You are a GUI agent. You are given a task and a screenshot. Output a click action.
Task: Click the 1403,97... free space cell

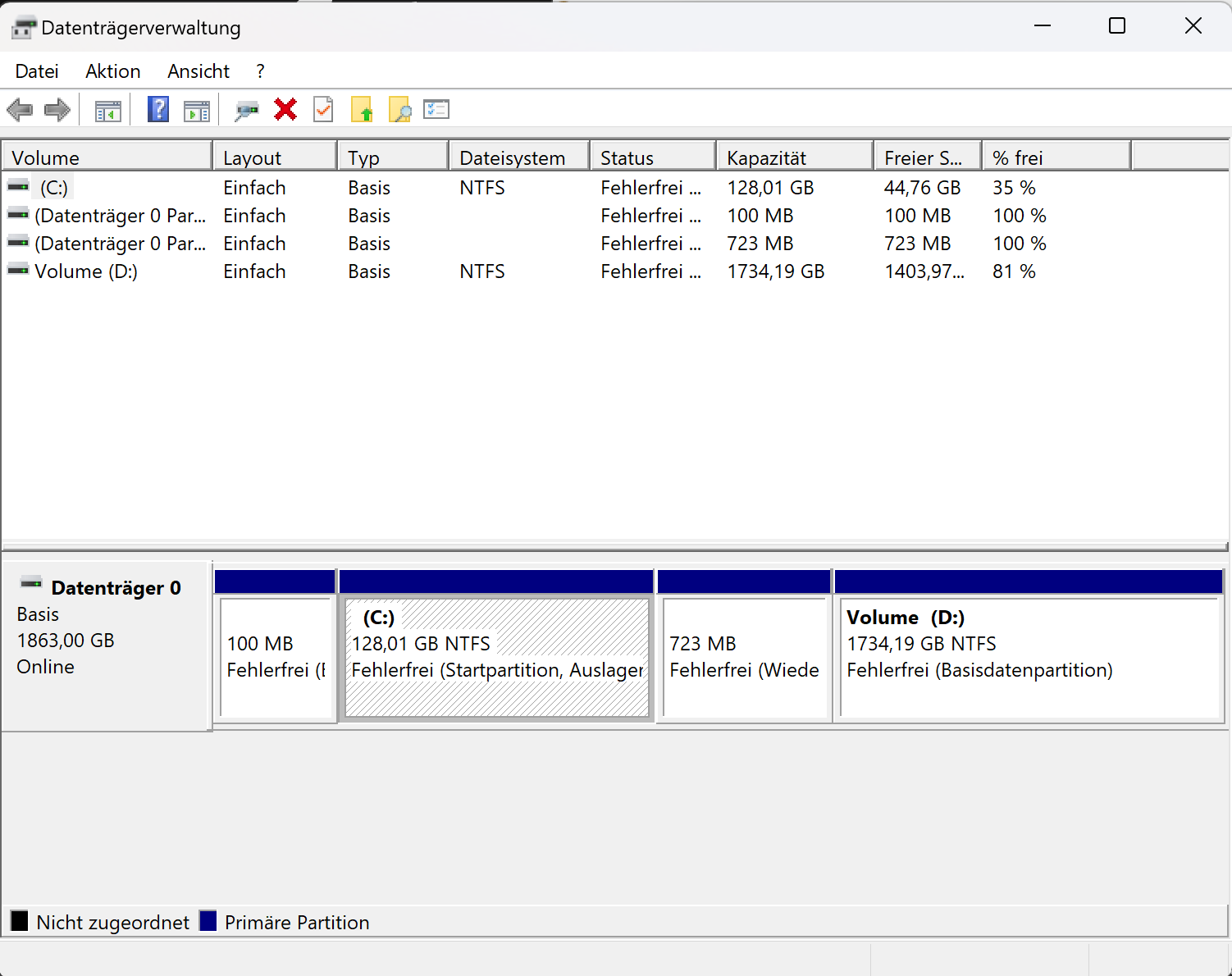point(924,271)
